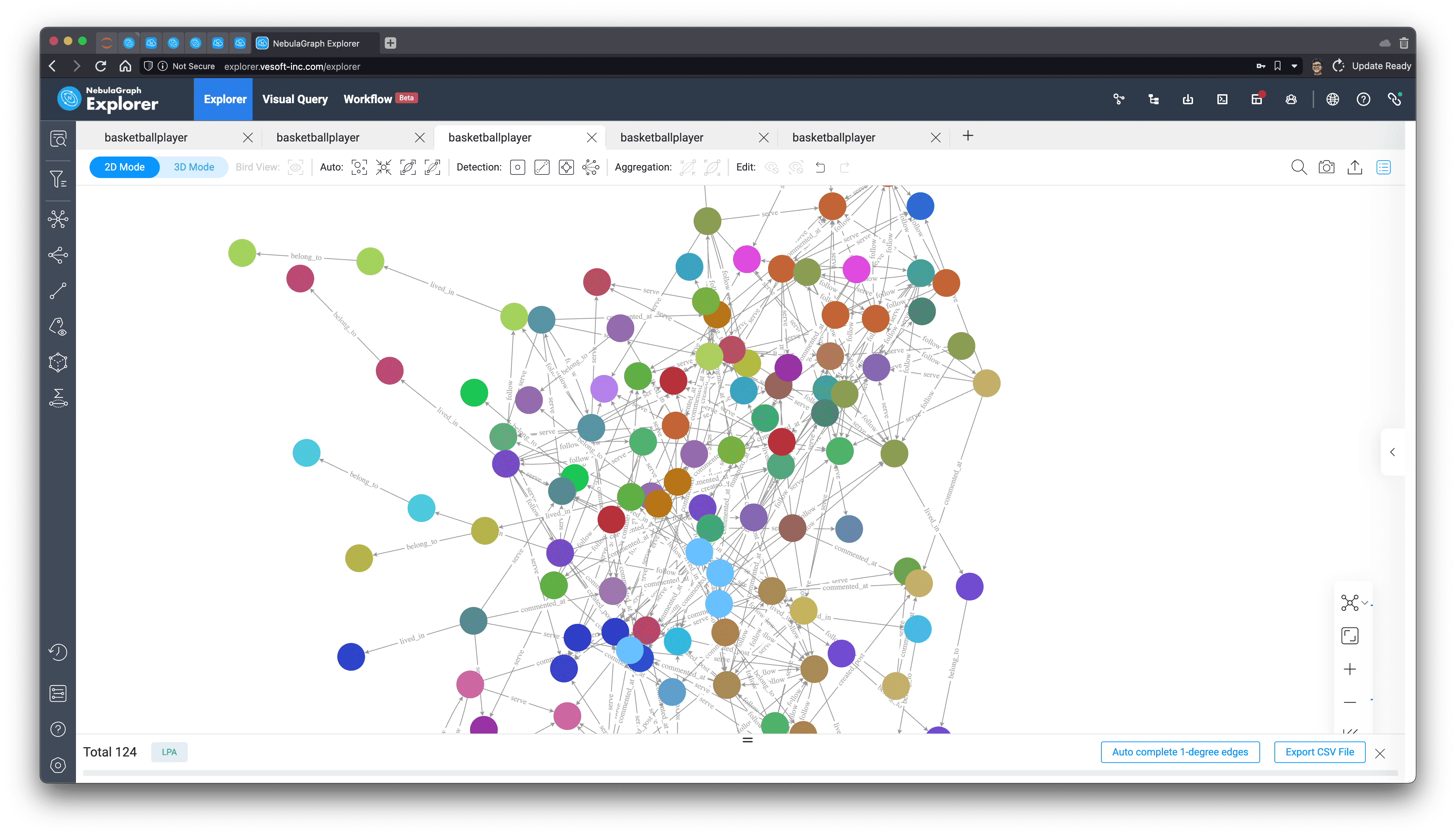1456x836 pixels.
Task: Open the language globe icon
Action: pyautogui.click(x=1332, y=99)
